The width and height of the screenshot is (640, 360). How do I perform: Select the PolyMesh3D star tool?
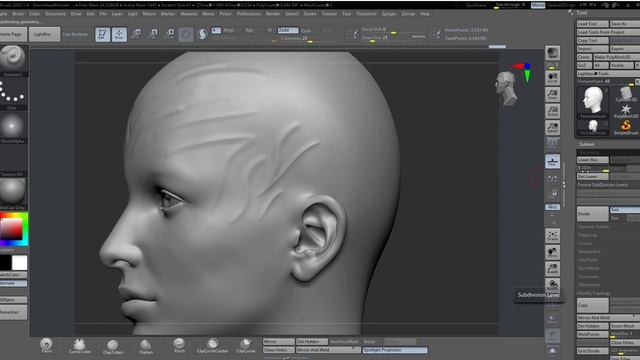click(x=626, y=111)
